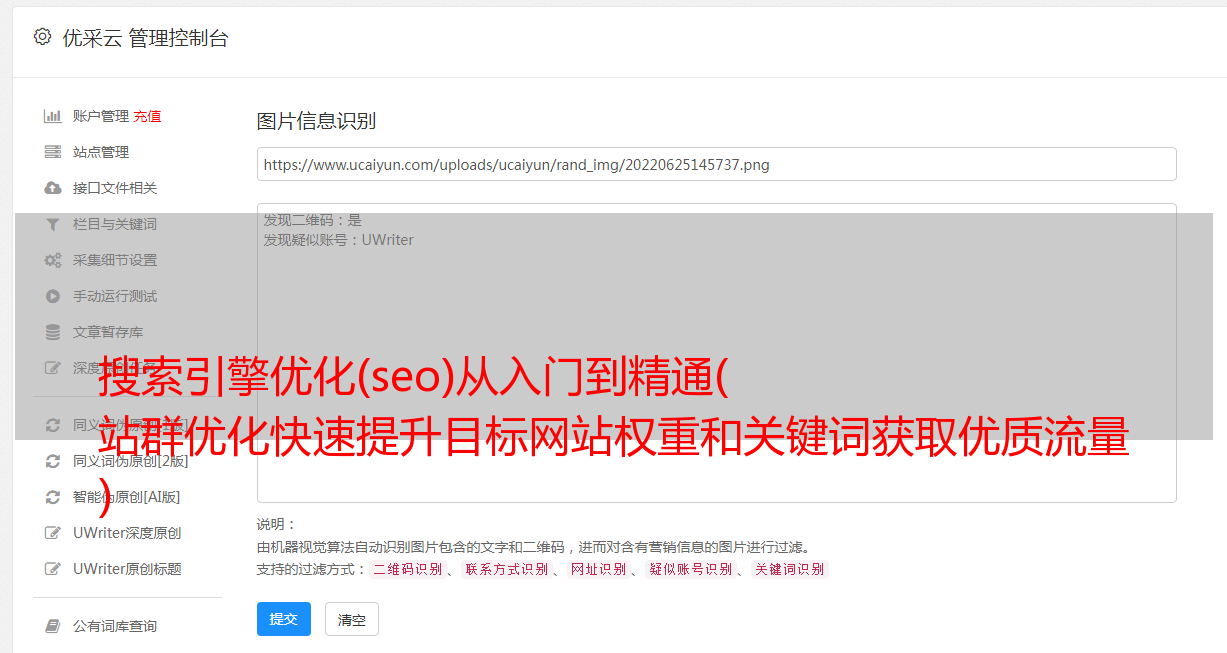1227x653 pixels.
Task: Click the refresh icon beside 同义词伪原创[2版]
Action: pos(53,461)
